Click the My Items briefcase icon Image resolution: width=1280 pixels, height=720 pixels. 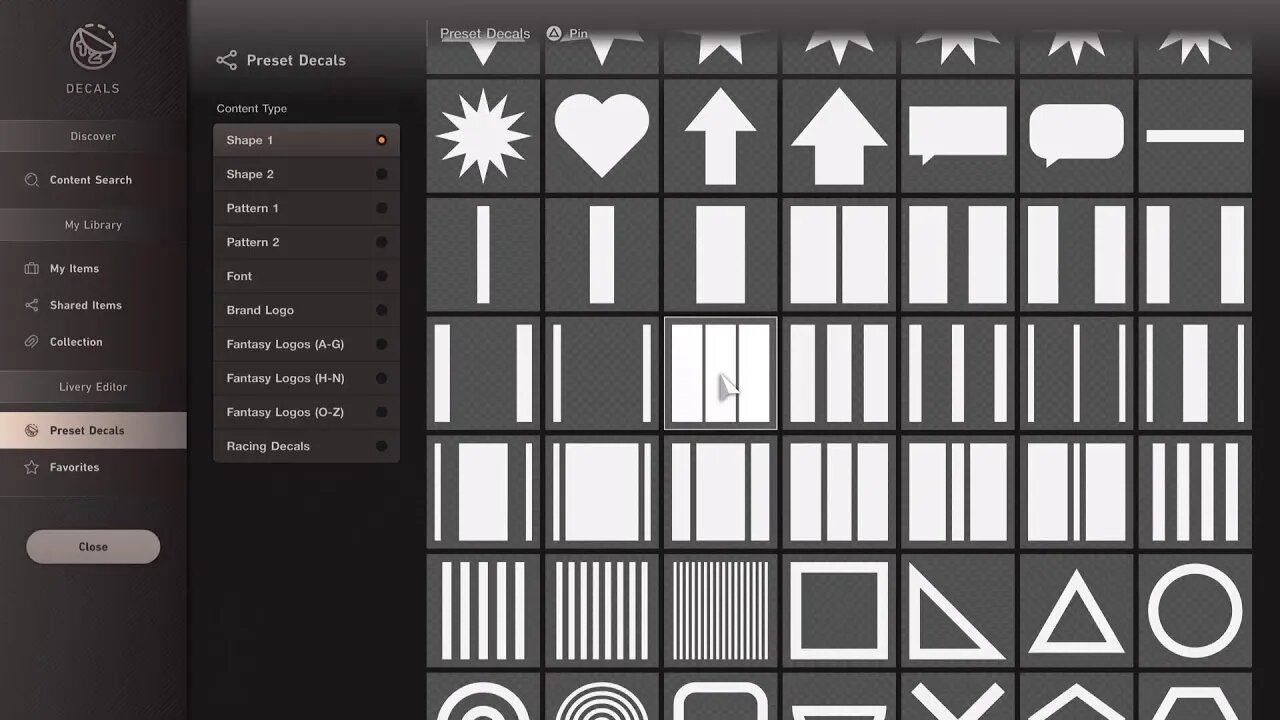point(31,268)
